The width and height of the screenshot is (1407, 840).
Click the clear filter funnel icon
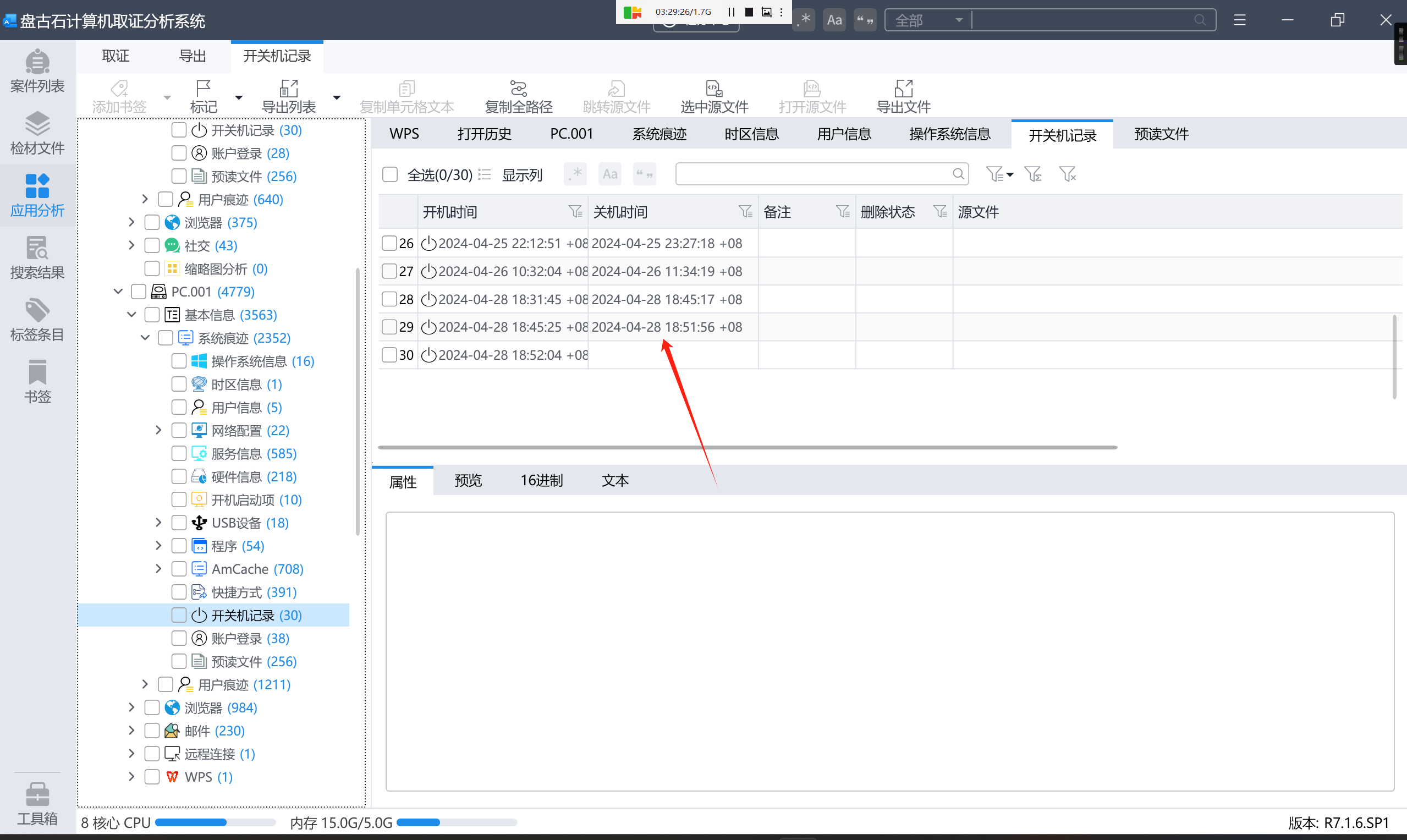click(1067, 174)
